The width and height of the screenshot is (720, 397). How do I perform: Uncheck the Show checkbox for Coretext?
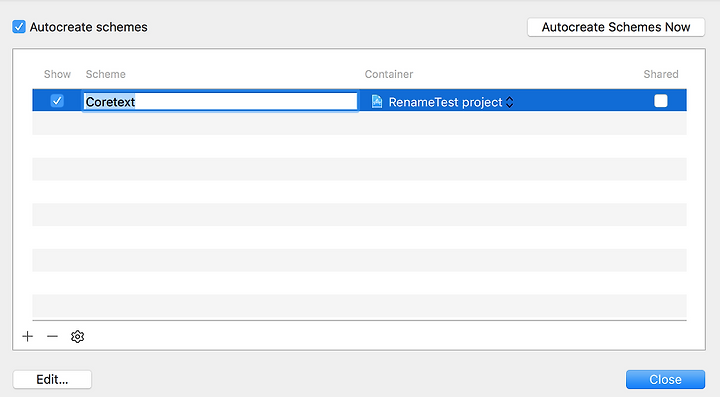[57, 101]
